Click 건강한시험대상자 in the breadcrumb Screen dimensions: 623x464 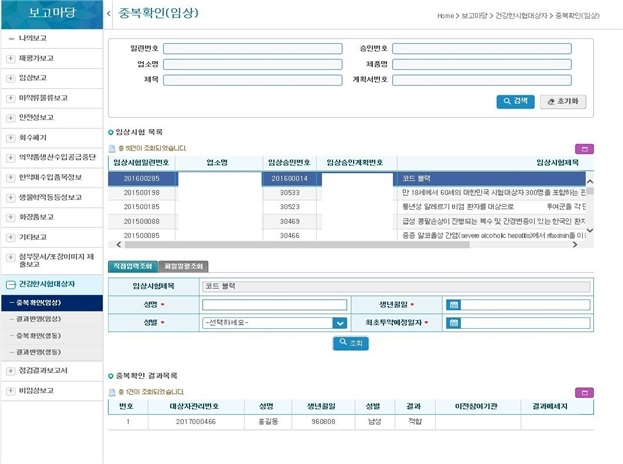pyautogui.click(x=521, y=16)
